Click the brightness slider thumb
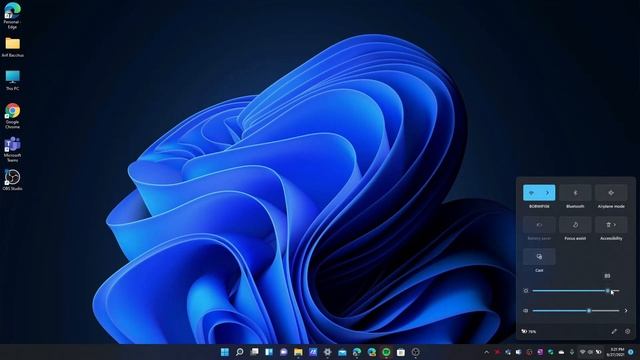 coord(608,291)
